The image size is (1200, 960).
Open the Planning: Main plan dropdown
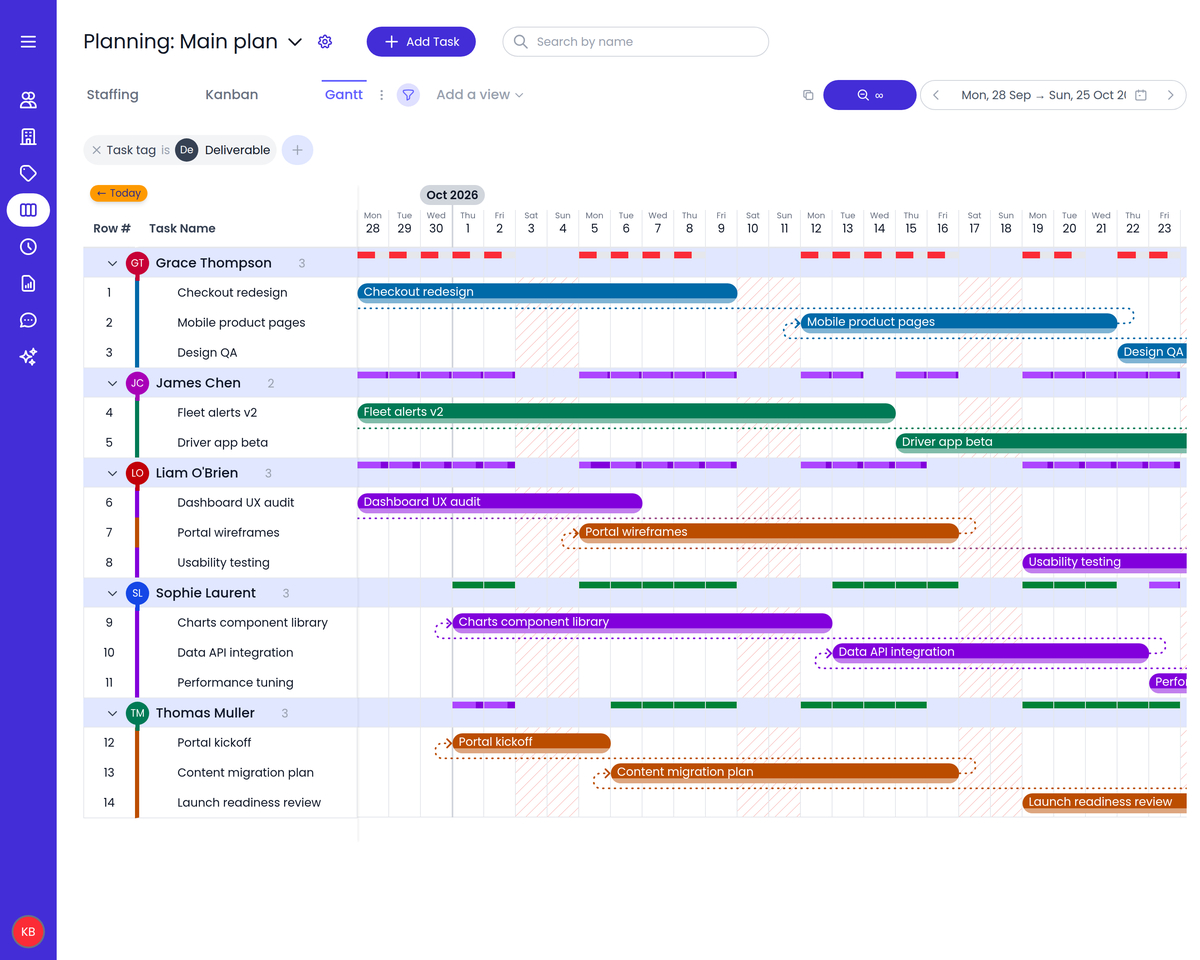pos(295,42)
